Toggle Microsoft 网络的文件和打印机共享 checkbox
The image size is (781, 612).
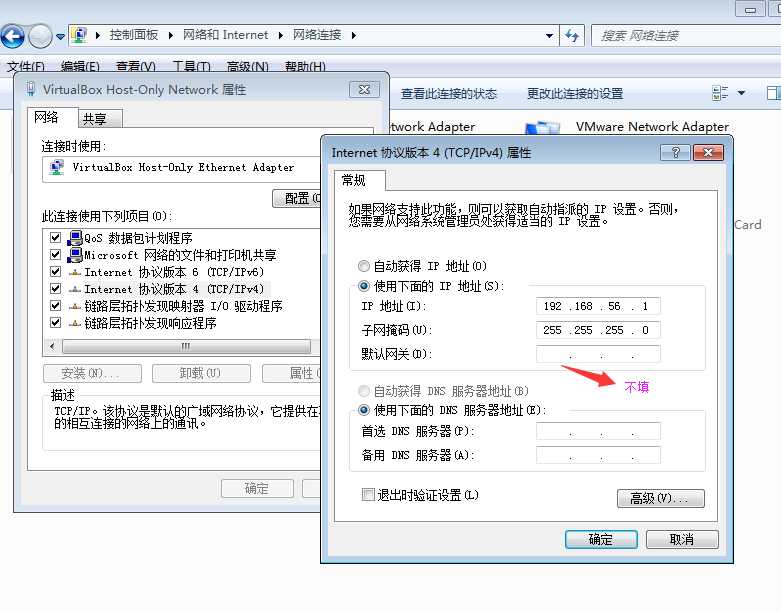pos(55,255)
